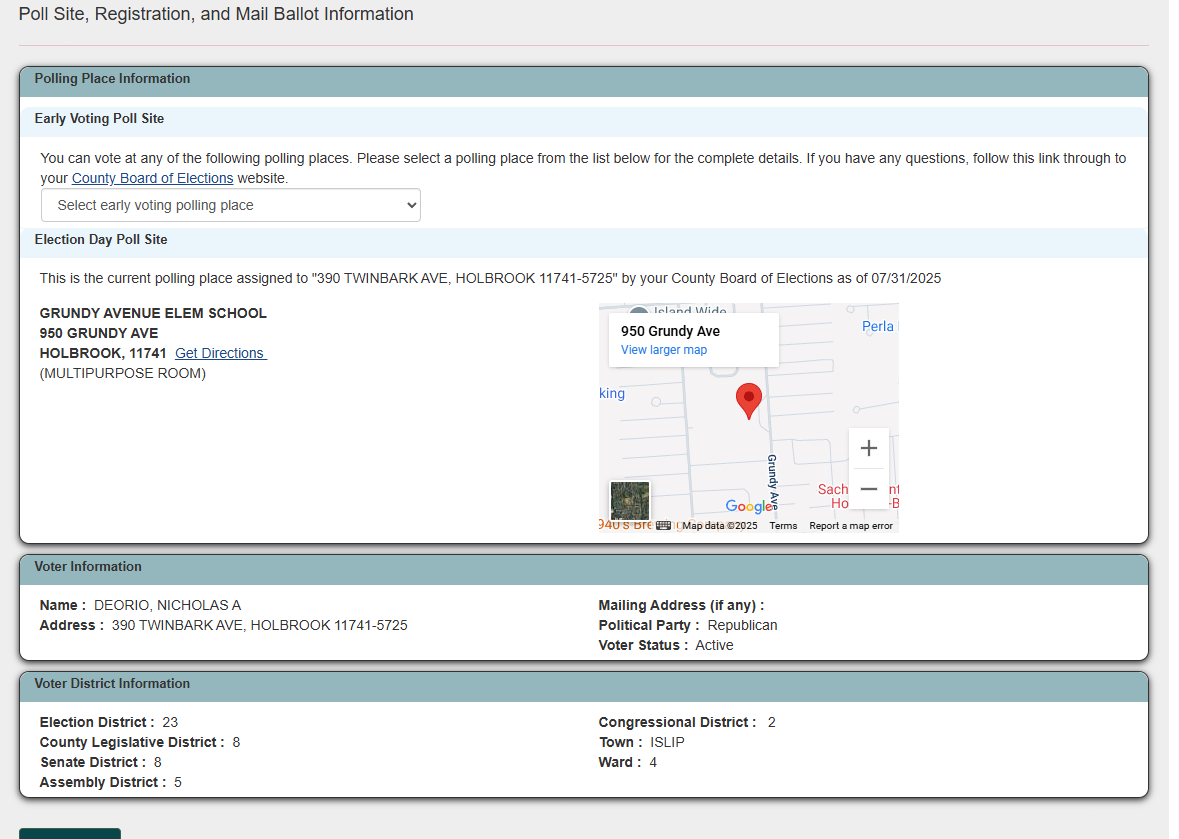The image size is (1179, 839).
Task: Click Get Directions link
Action: tap(220, 353)
